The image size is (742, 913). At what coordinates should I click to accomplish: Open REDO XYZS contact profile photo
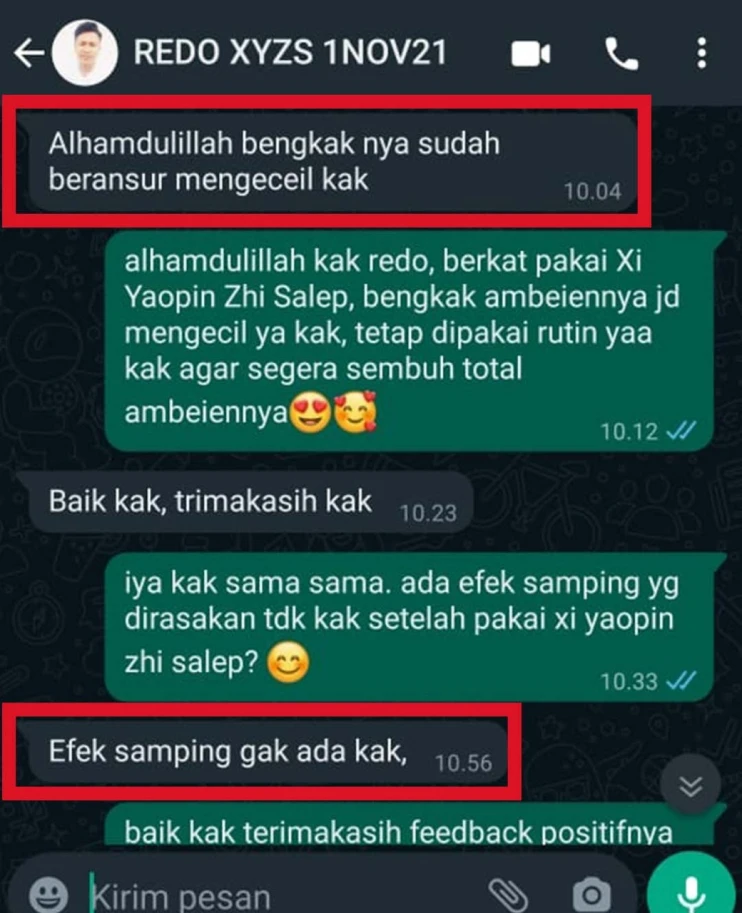pyautogui.click(x=84, y=53)
